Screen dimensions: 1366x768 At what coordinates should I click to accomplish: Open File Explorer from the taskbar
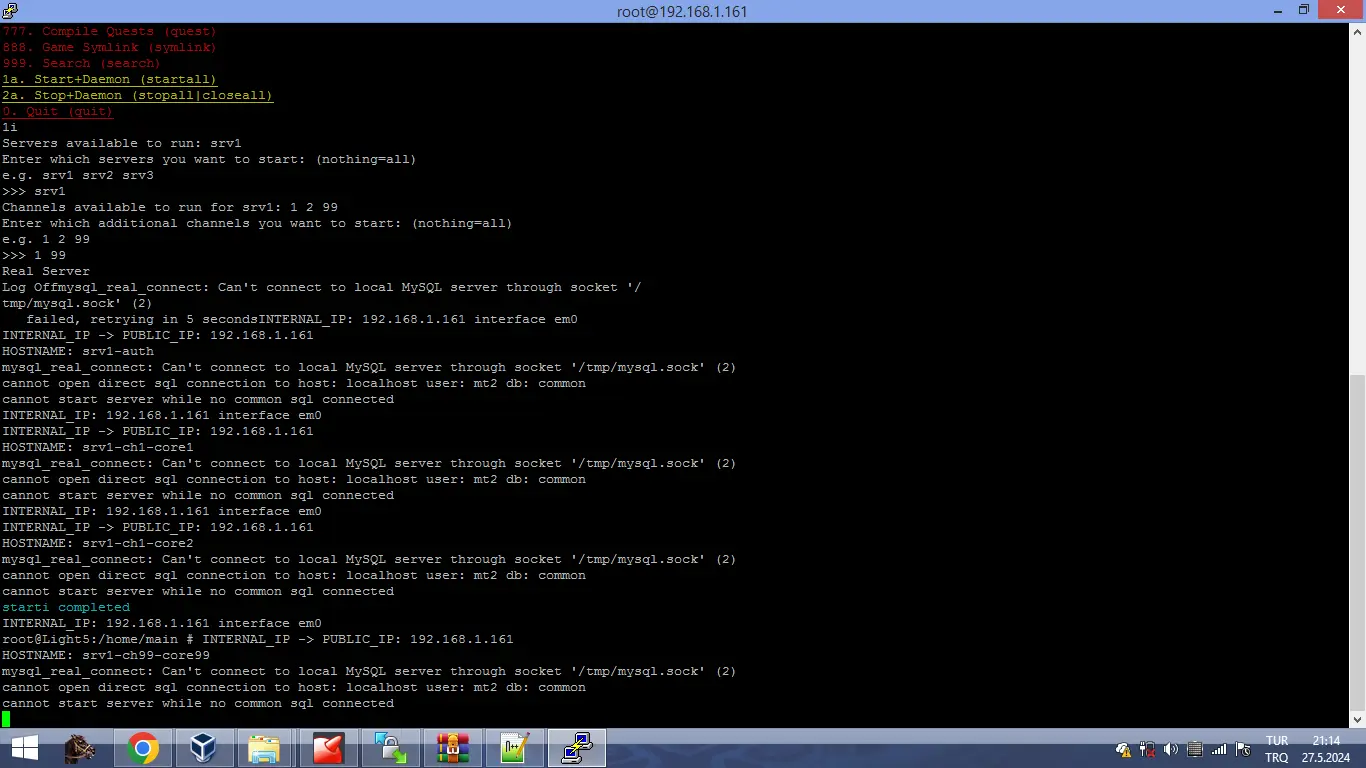[x=266, y=748]
